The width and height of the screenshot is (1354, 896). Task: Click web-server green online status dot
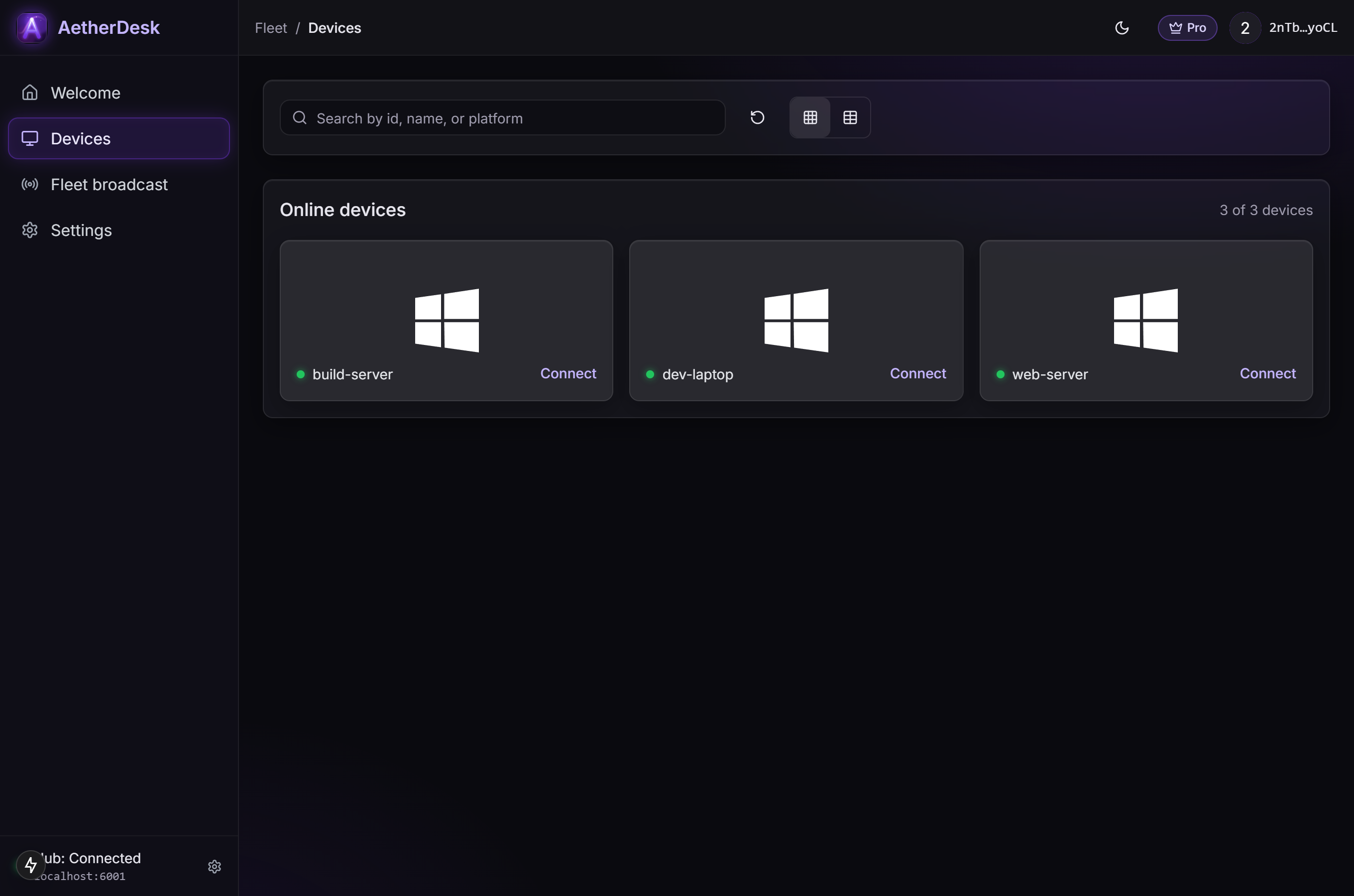coord(1001,374)
